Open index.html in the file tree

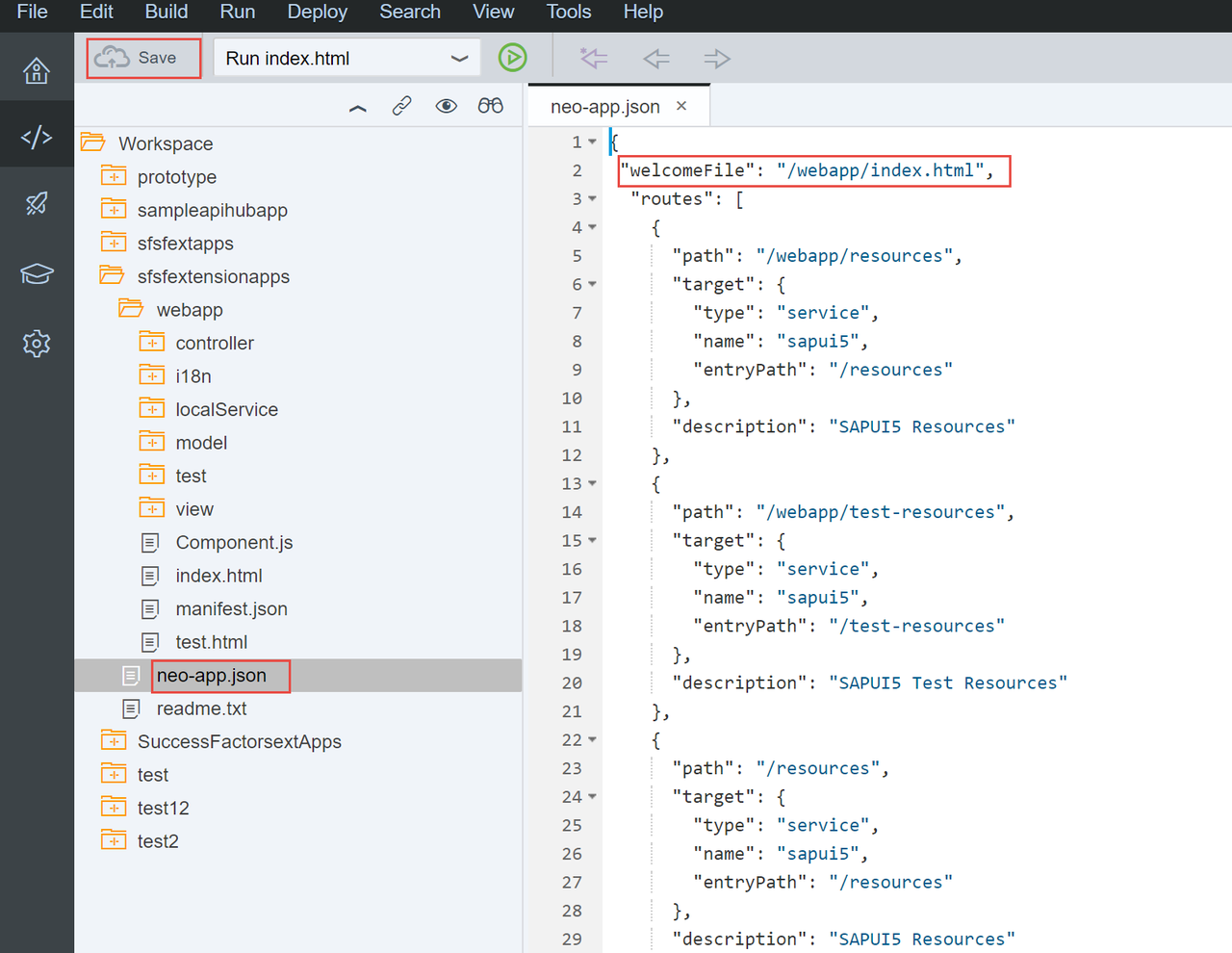click(218, 576)
